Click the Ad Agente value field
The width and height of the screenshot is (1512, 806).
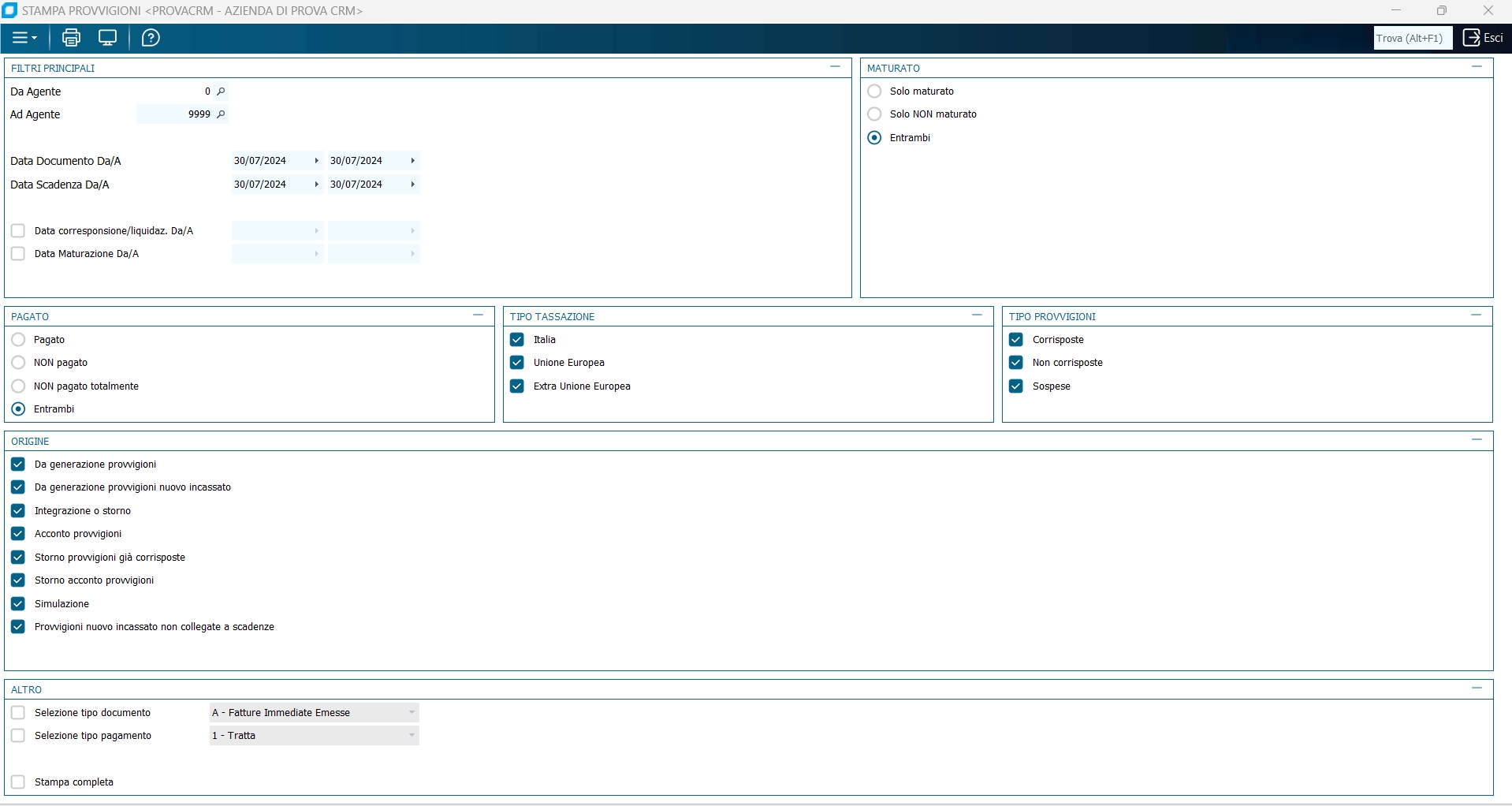pos(174,114)
